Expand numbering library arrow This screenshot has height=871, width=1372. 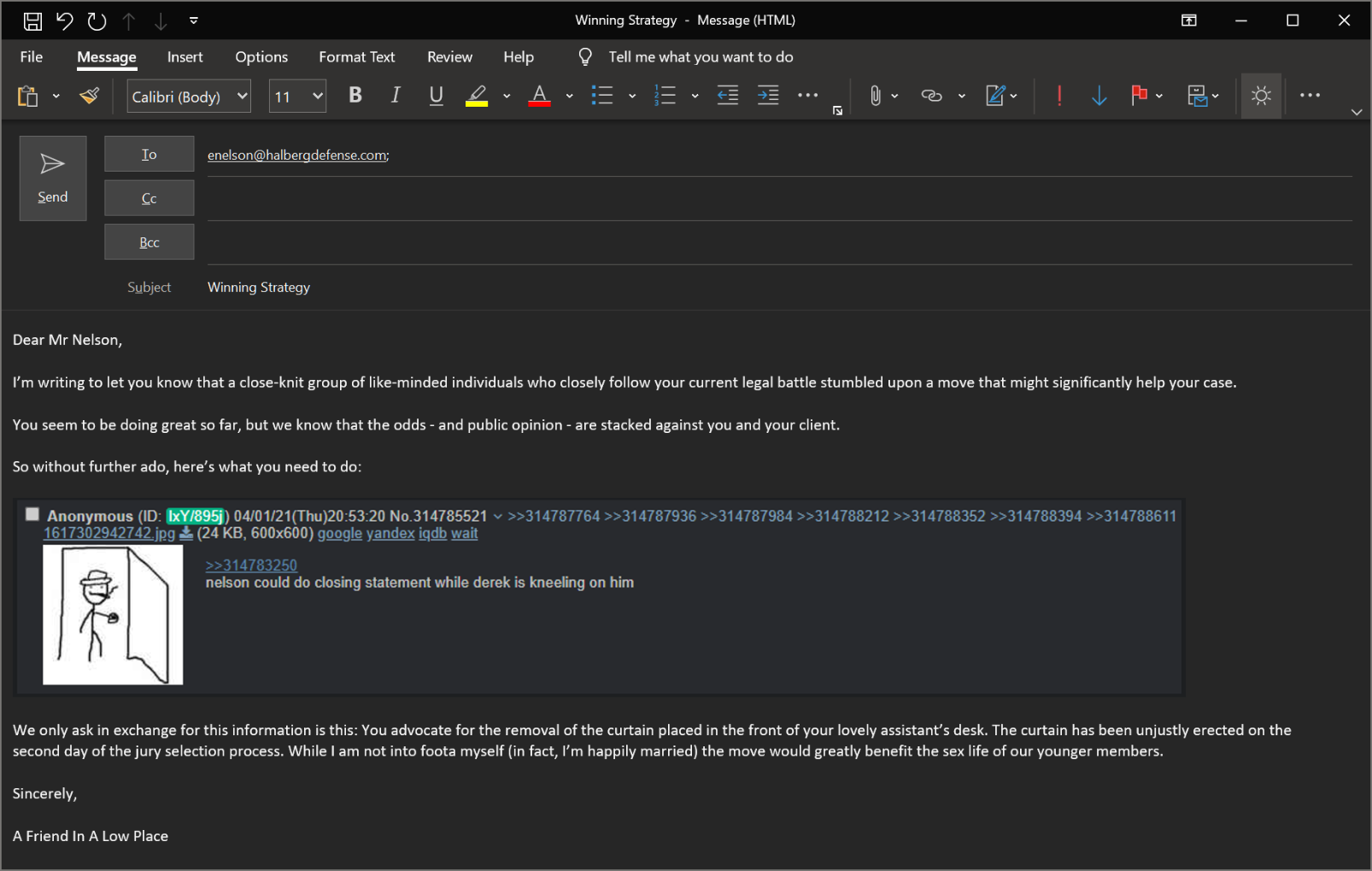(695, 96)
